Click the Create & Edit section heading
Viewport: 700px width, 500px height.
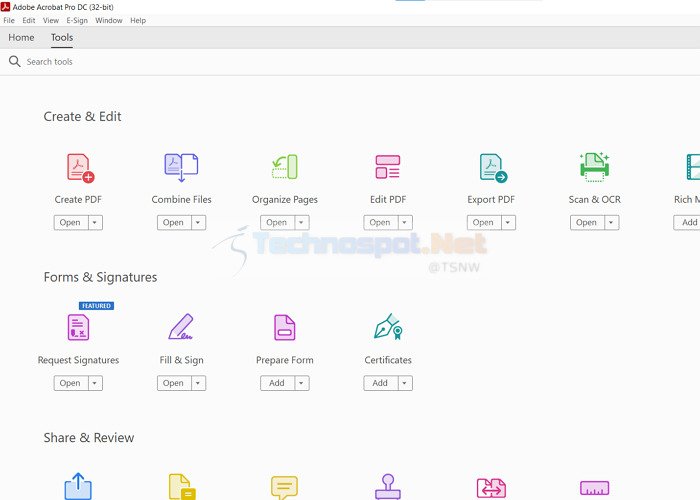(x=82, y=117)
